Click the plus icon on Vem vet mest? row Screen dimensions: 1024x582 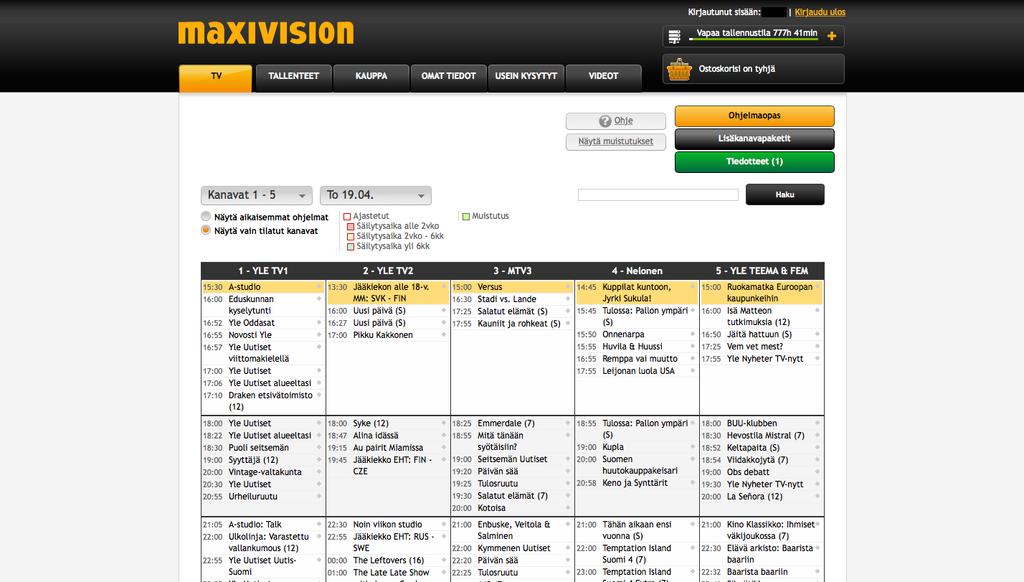(x=818, y=347)
